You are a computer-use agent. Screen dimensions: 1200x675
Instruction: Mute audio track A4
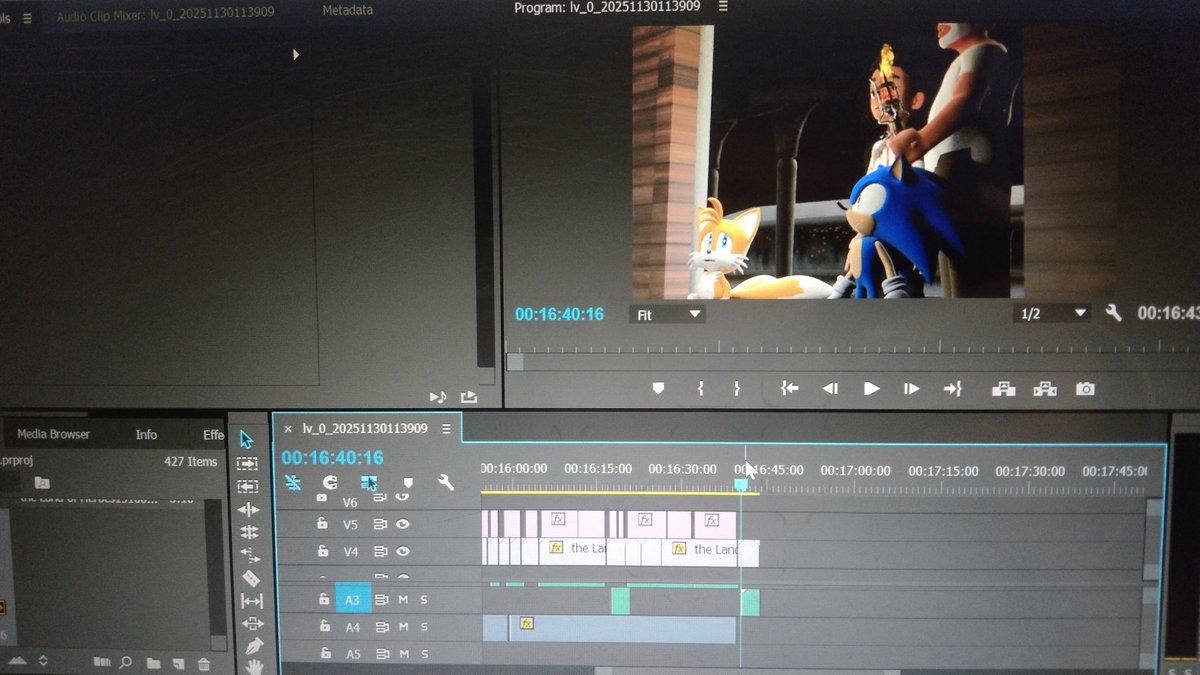tap(404, 627)
